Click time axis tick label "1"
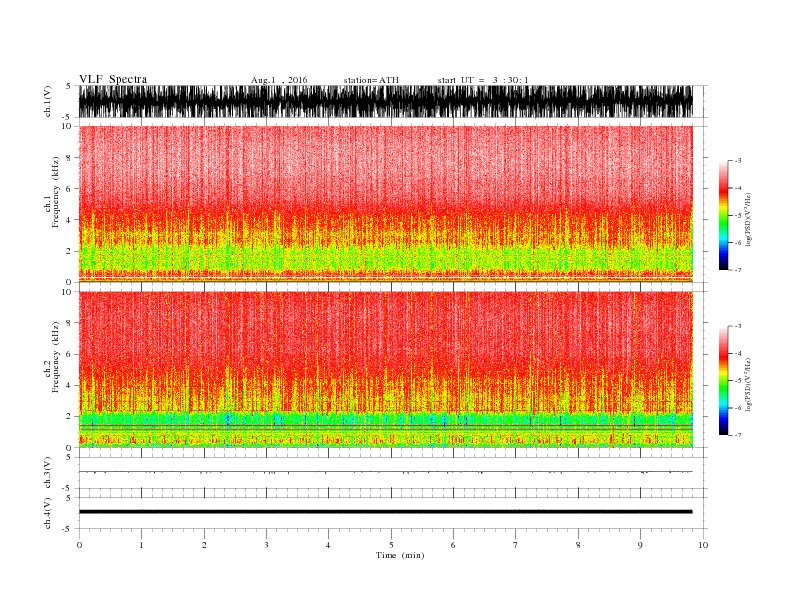This screenshot has width=792, height=612. click(141, 545)
